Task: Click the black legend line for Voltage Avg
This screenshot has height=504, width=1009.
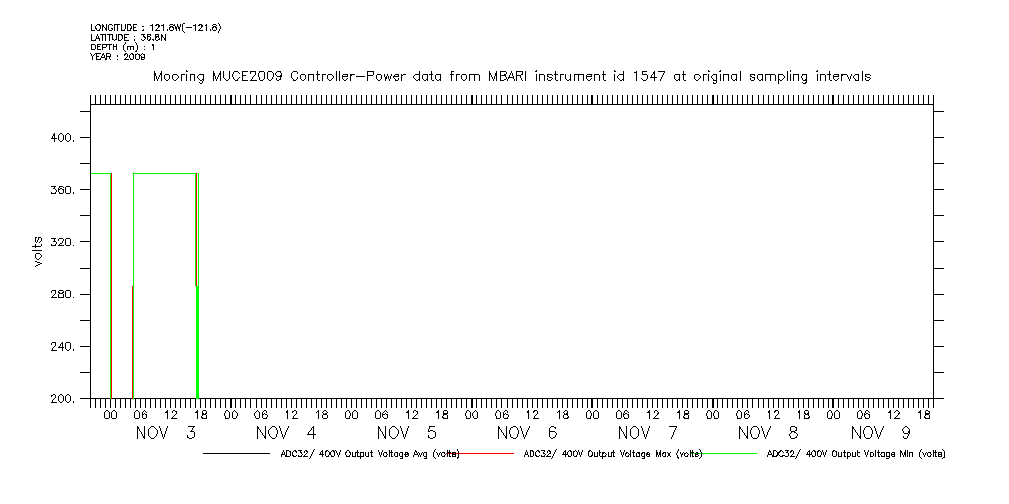Action: 235,454
